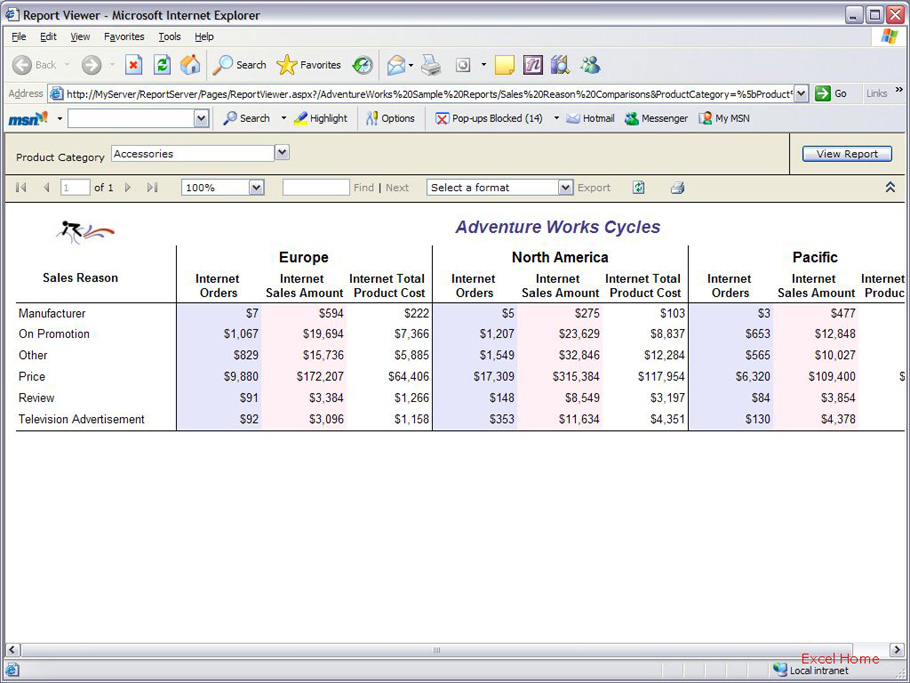The image size is (910, 683).
Task: Open the MSN search box dropdown
Action: point(201,118)
